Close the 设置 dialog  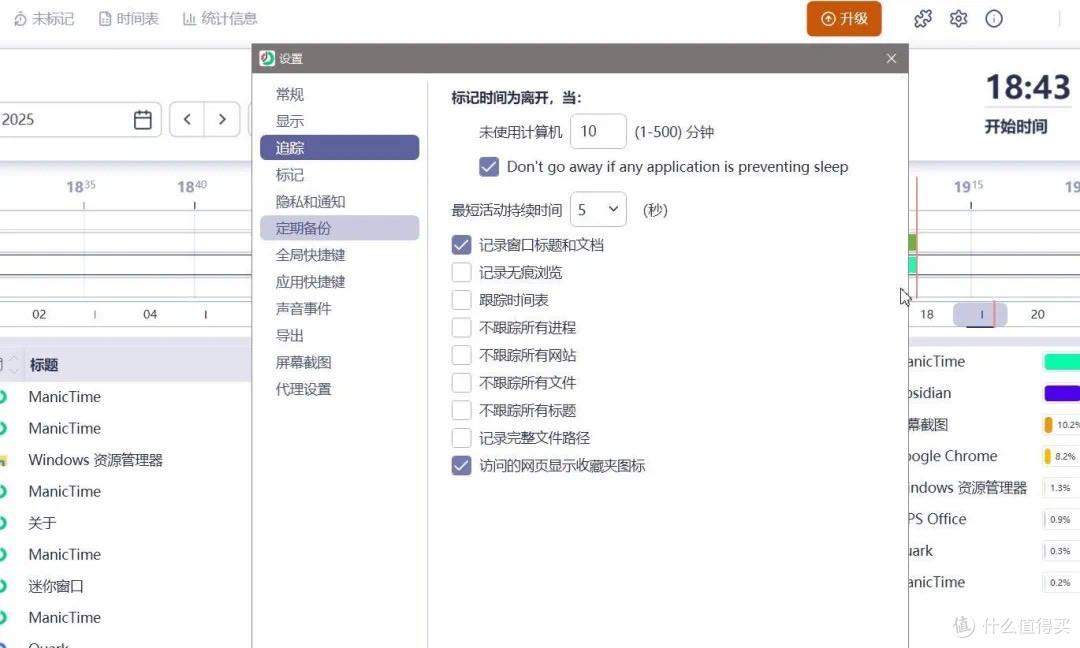pyautogui.click(x=891, y=59)
